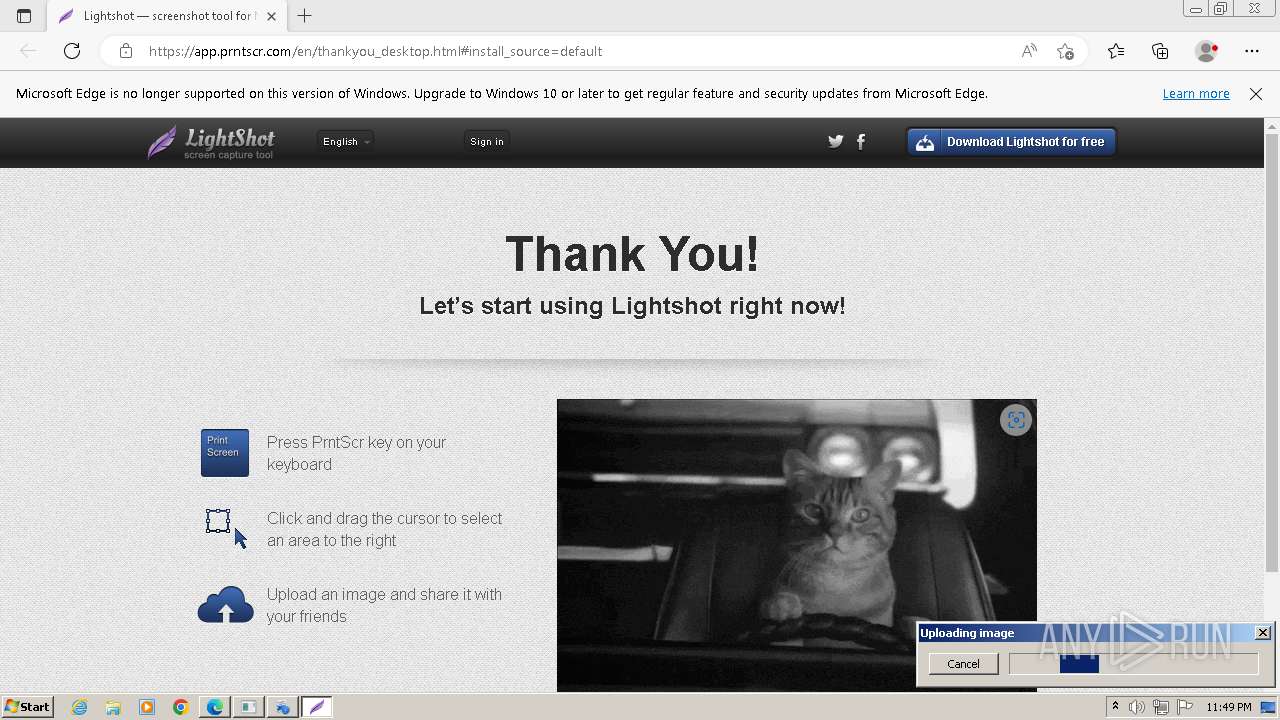The image size is (1280, 720).
Task: Switch to Lightshot feather taskbar item
Action: click(x=317, y=707)
